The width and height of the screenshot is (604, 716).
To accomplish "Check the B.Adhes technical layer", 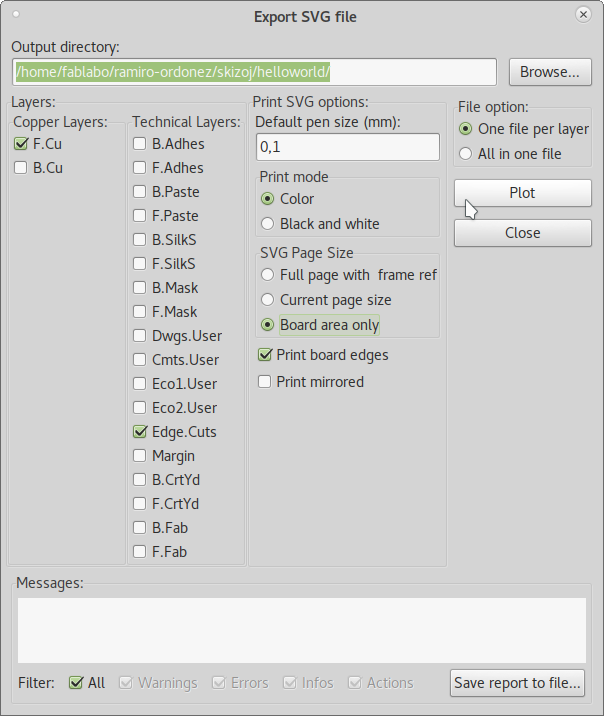I will pyautogui.click(x=139, y=143).
